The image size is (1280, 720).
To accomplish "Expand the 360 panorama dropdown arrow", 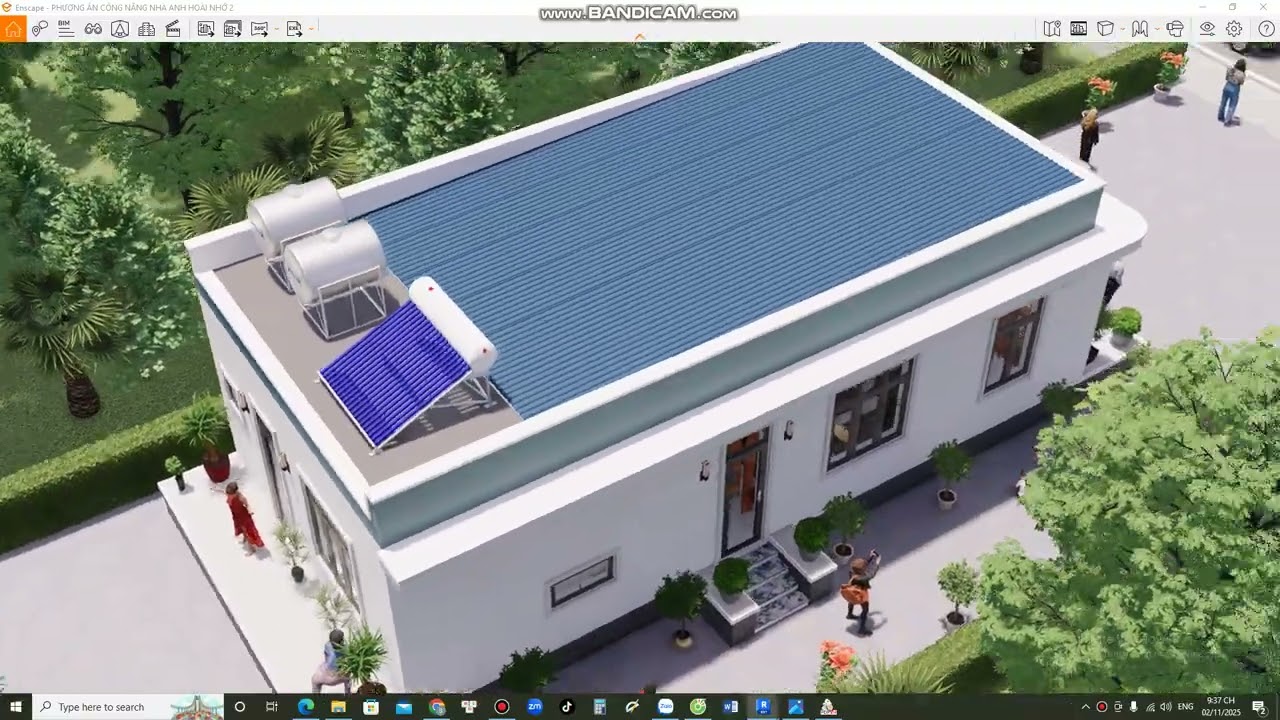I will point(276,29).
